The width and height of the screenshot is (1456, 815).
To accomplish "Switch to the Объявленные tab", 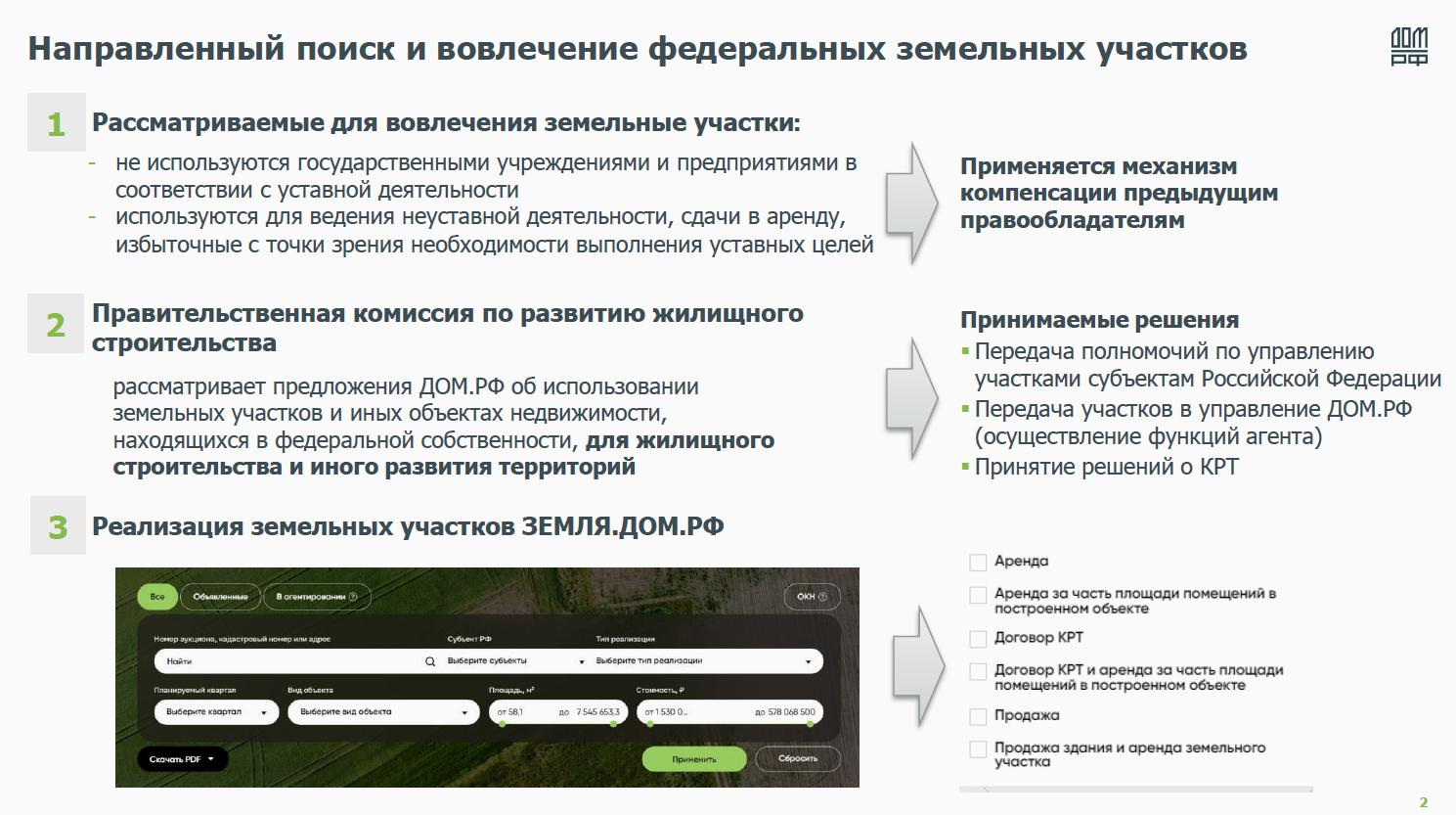I will click(220, 597).
